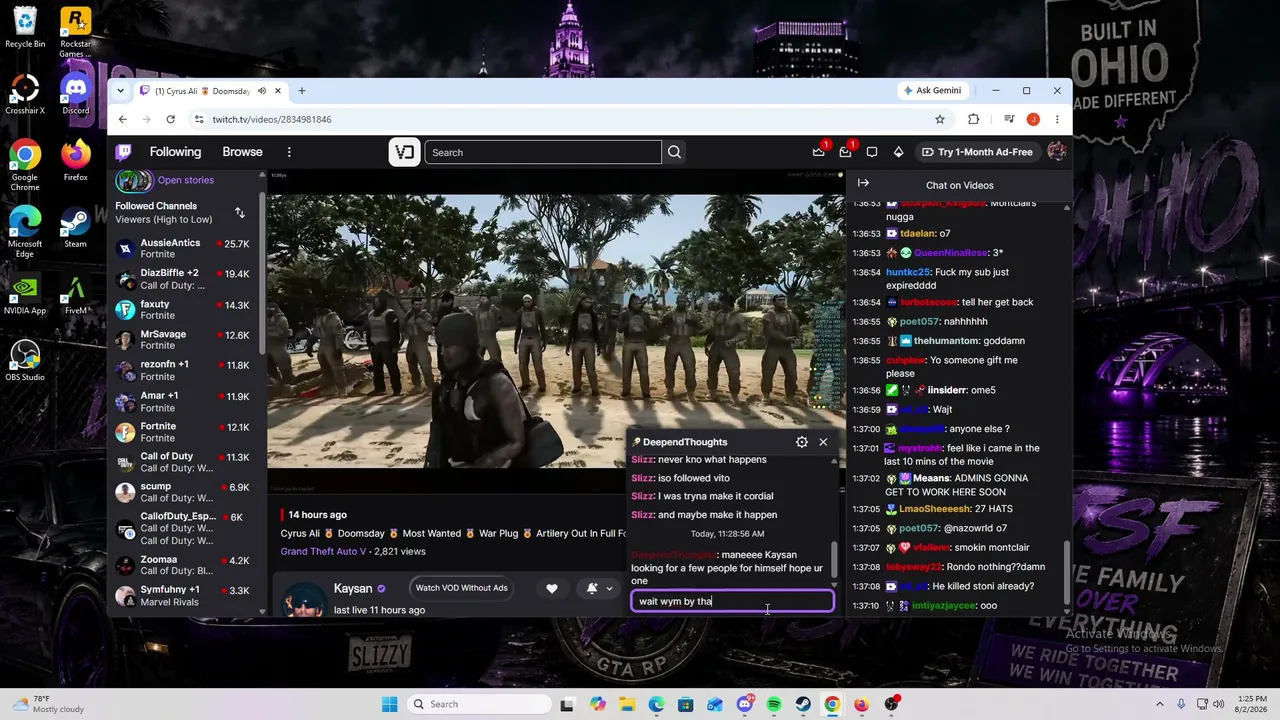
Task: Open the Twitch more options menu
Action: (289, 152)
